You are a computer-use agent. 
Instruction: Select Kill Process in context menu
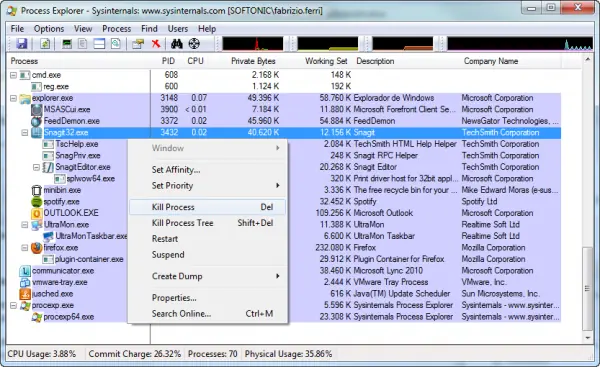coord(207,207)
